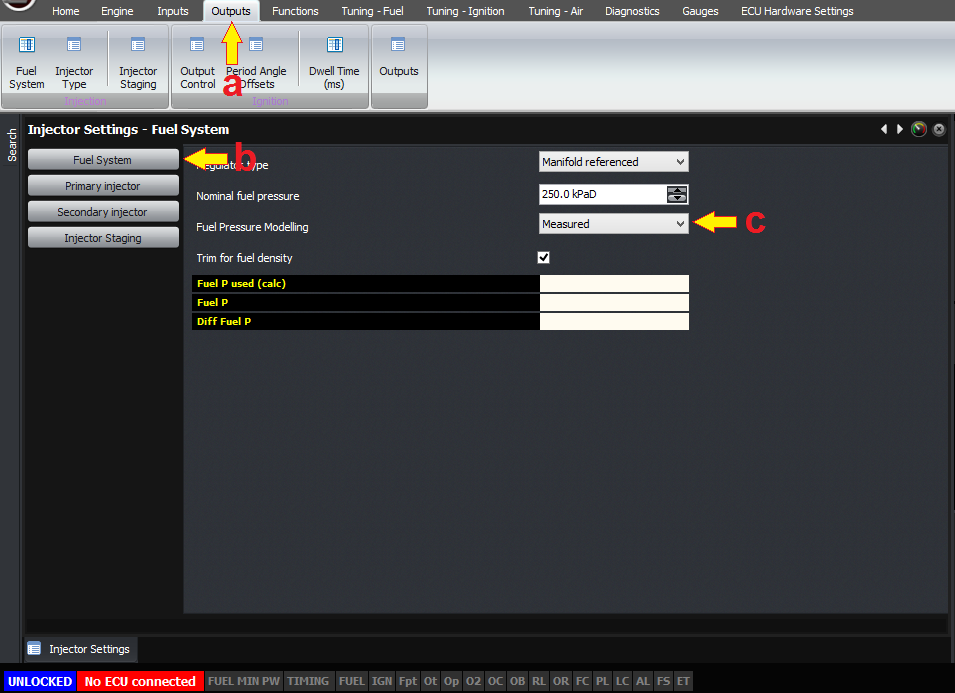Select the Injector Settings bottom tab
This screenshot has width=955, height=693.
pyautogui.click(x=82, y=649)
